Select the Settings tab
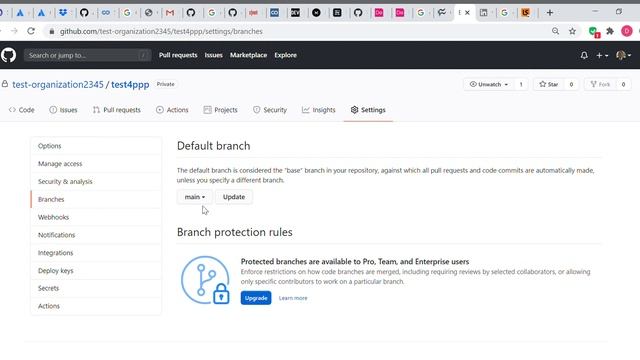Image resolution: width=640 pixels, height=360 pixels. click(x=368, y=110)
